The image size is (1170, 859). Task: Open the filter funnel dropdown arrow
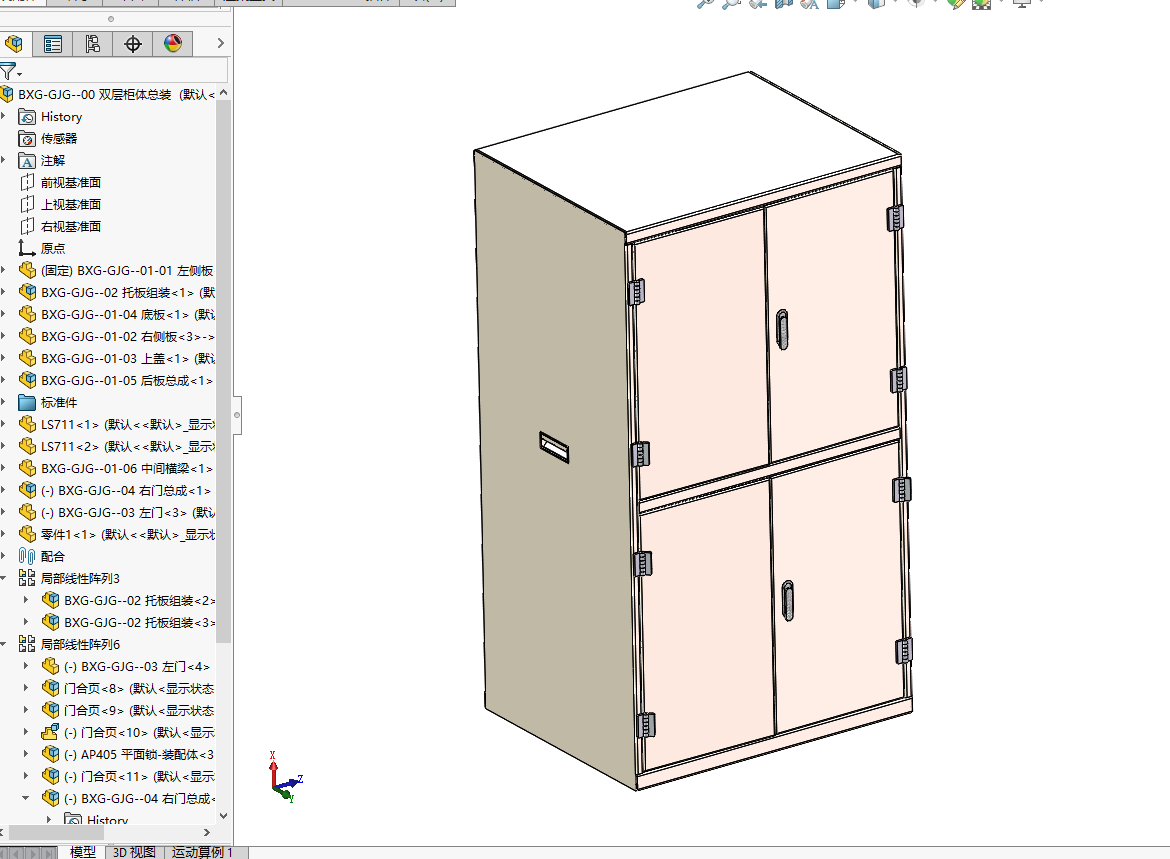point(19,75)
